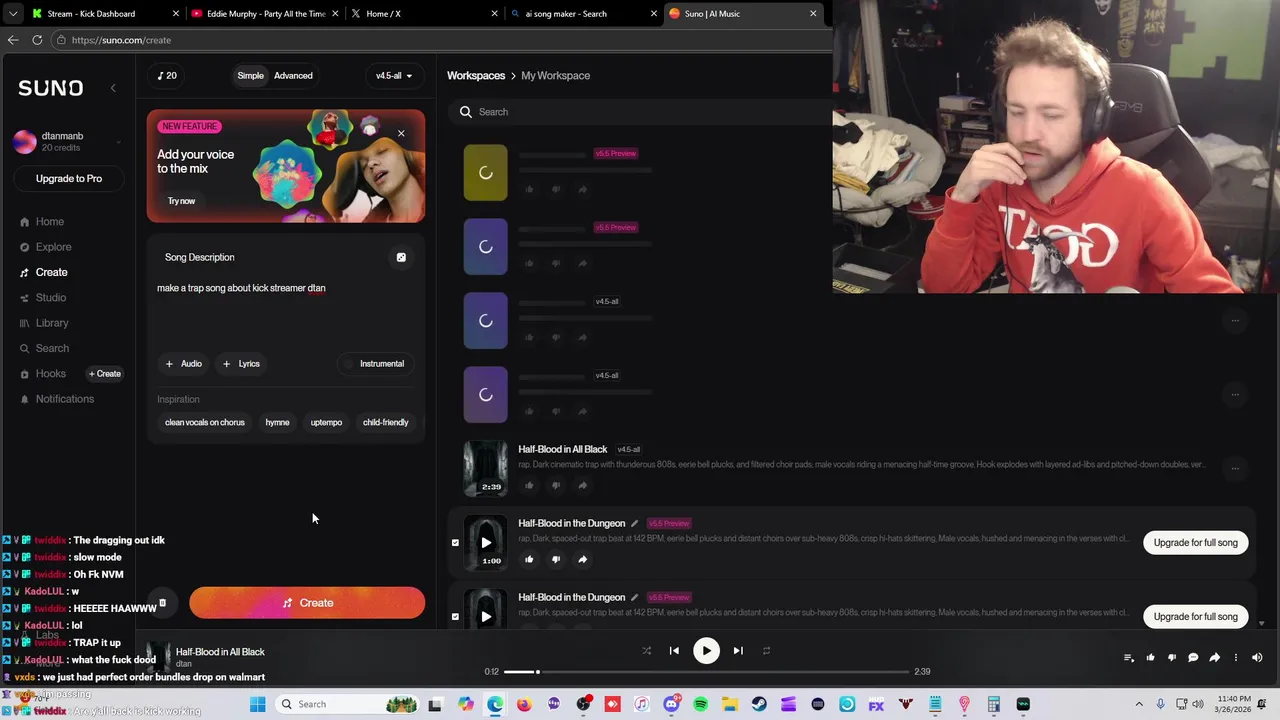Add the 'uptempo' inspiration tag
Viewport: 1280px width, 720px height.
coord(326,422)
